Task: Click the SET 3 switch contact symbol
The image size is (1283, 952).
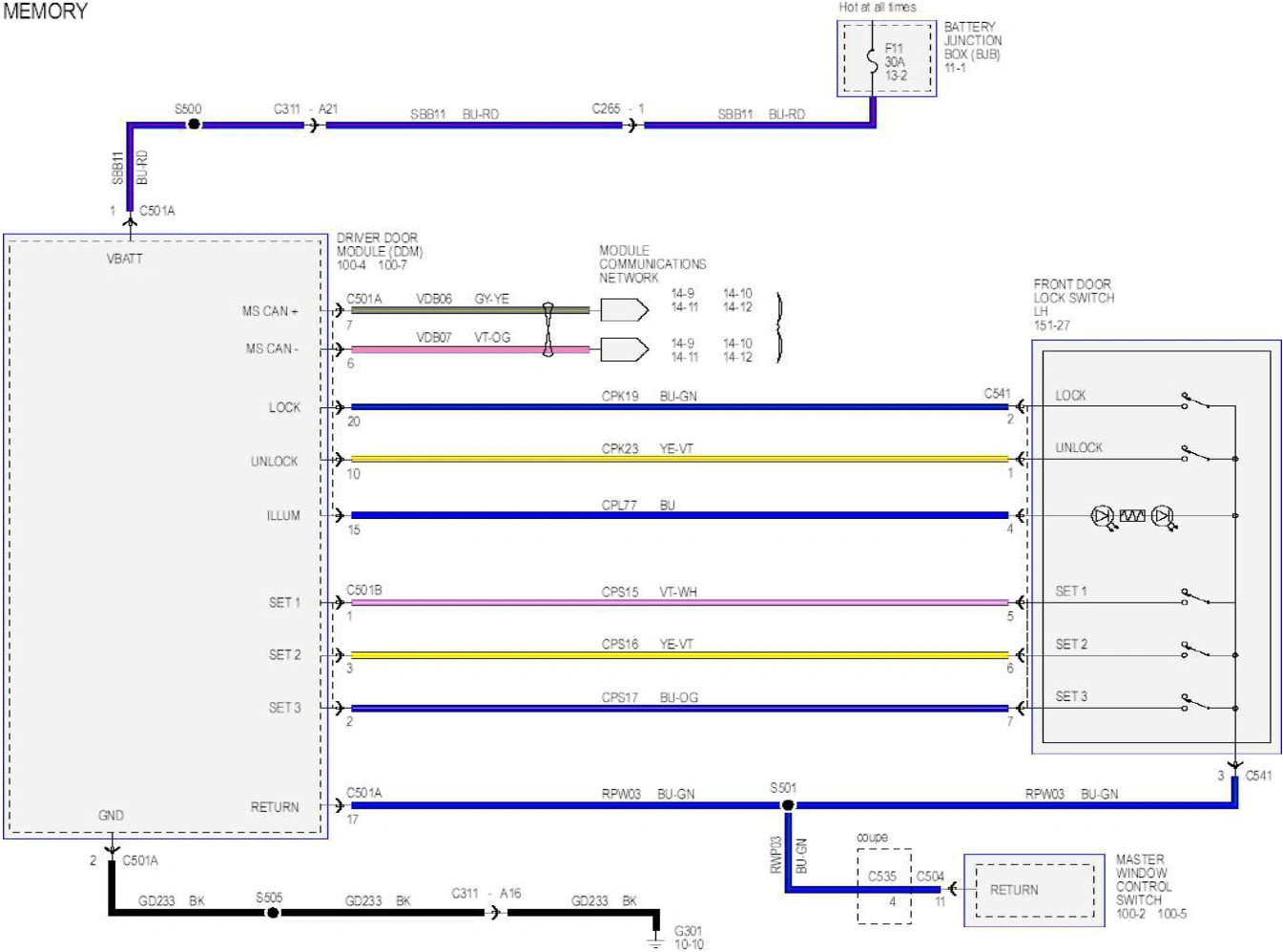Action: tap(1195, 703)
